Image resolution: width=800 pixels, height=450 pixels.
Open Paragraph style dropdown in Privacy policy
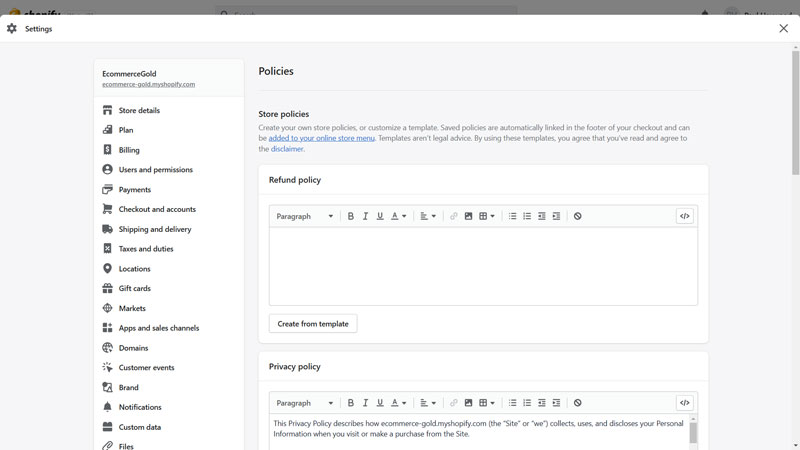point(305,403)
